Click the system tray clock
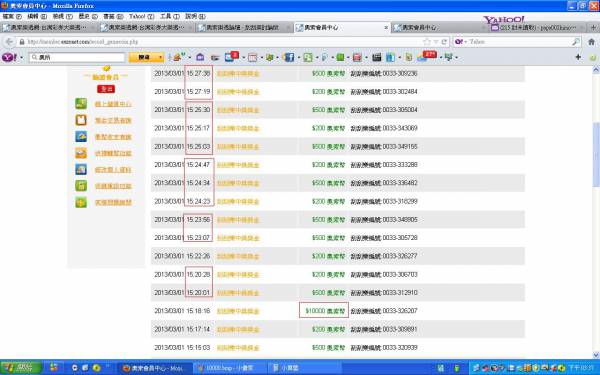Screen dimensions: 600x375 (582, 368)
